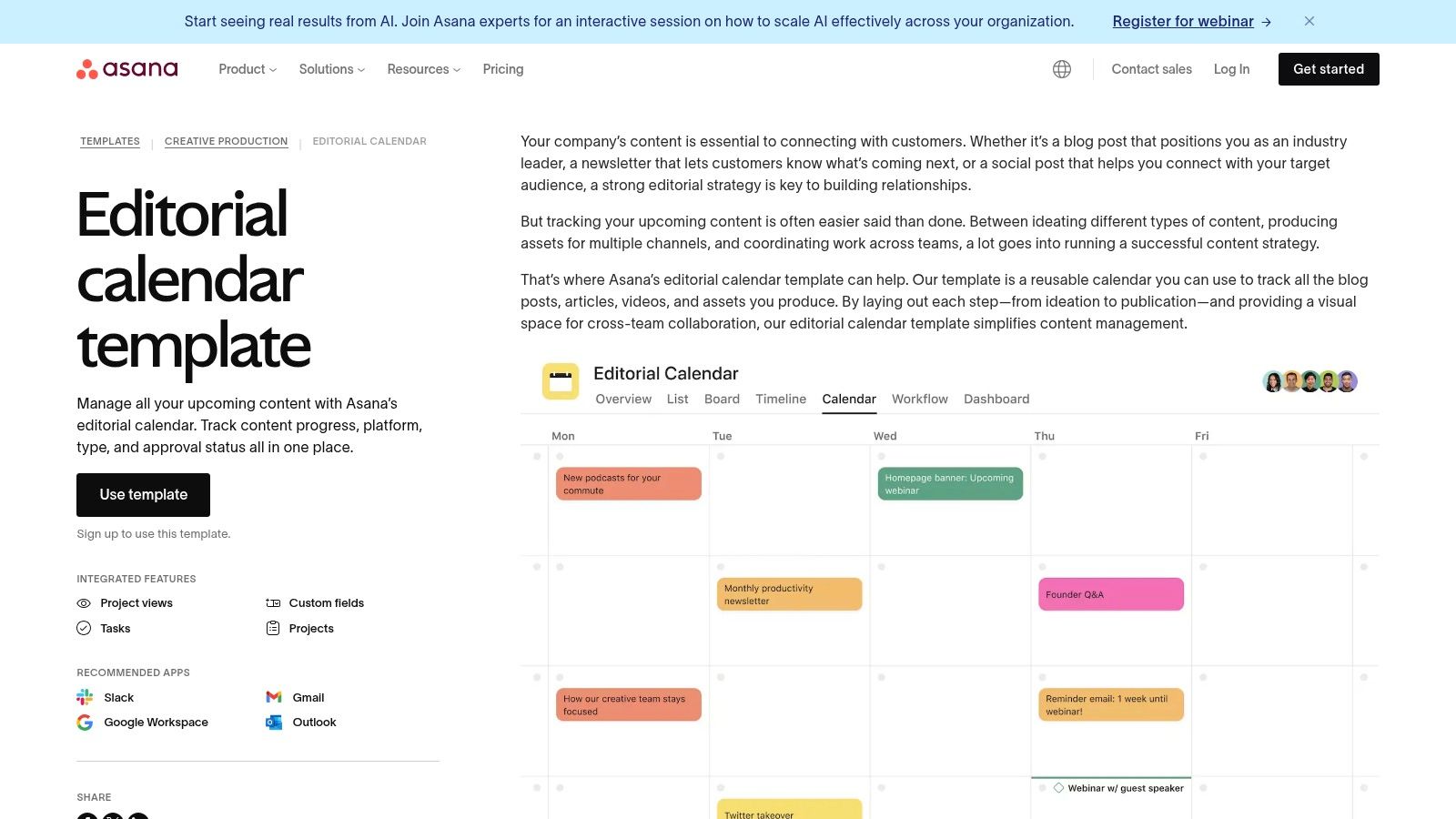Viewport: 1456px width, 819px height.
Task: Switch to the Overview tab
Action: (x=623, y=399)
